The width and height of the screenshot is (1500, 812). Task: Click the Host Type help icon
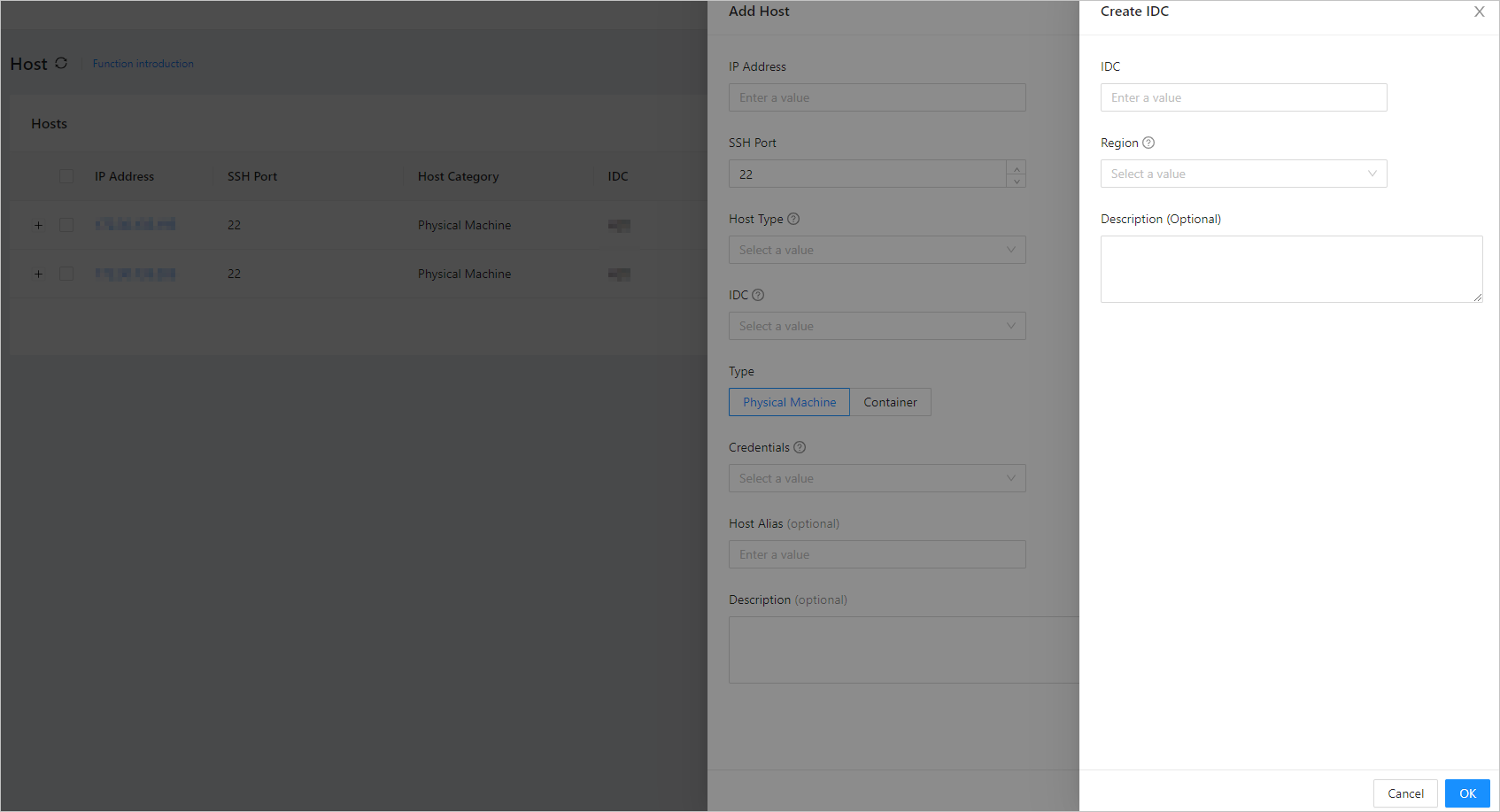tap(793, 219)
